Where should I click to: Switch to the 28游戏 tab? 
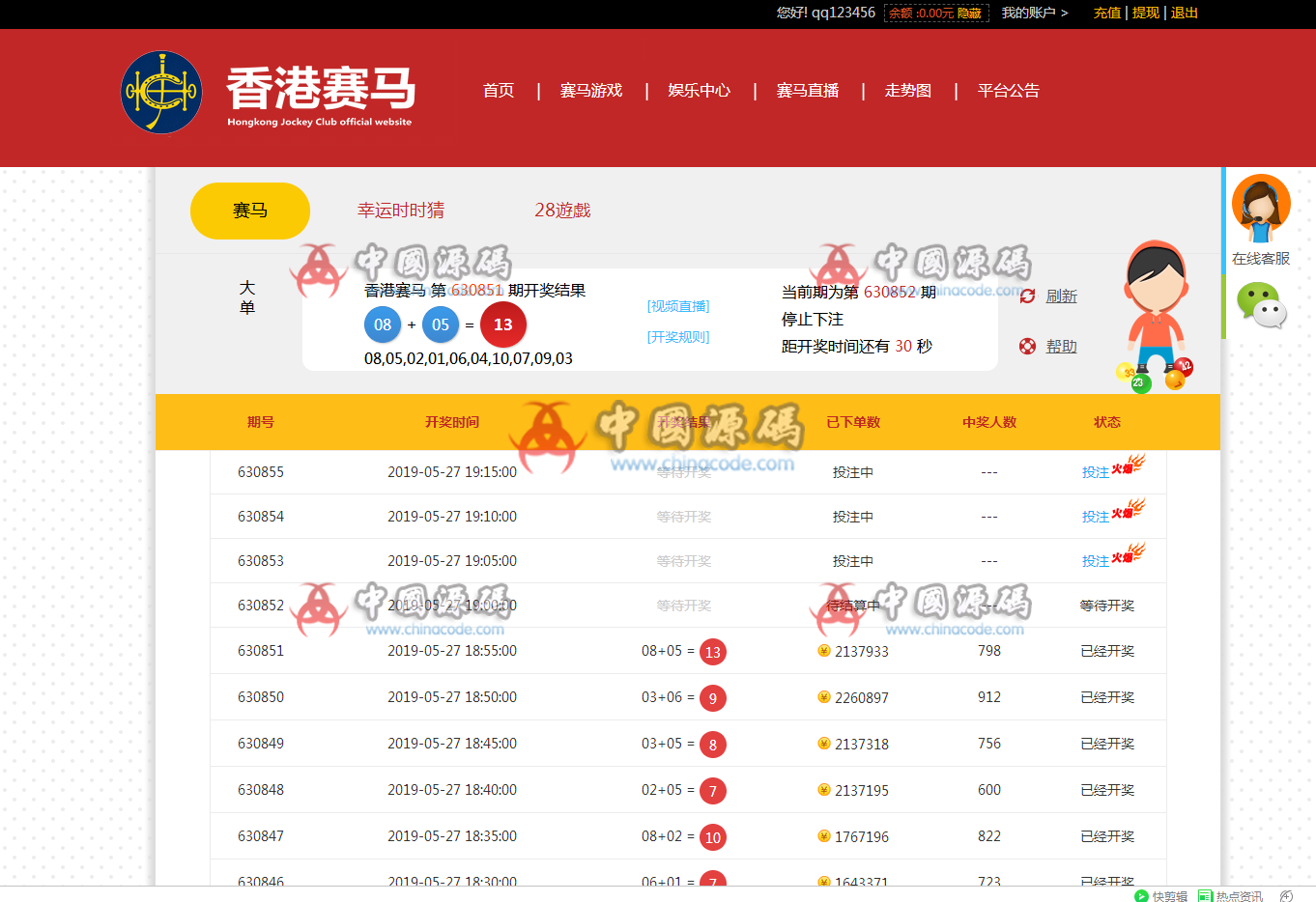coord(562,211)
